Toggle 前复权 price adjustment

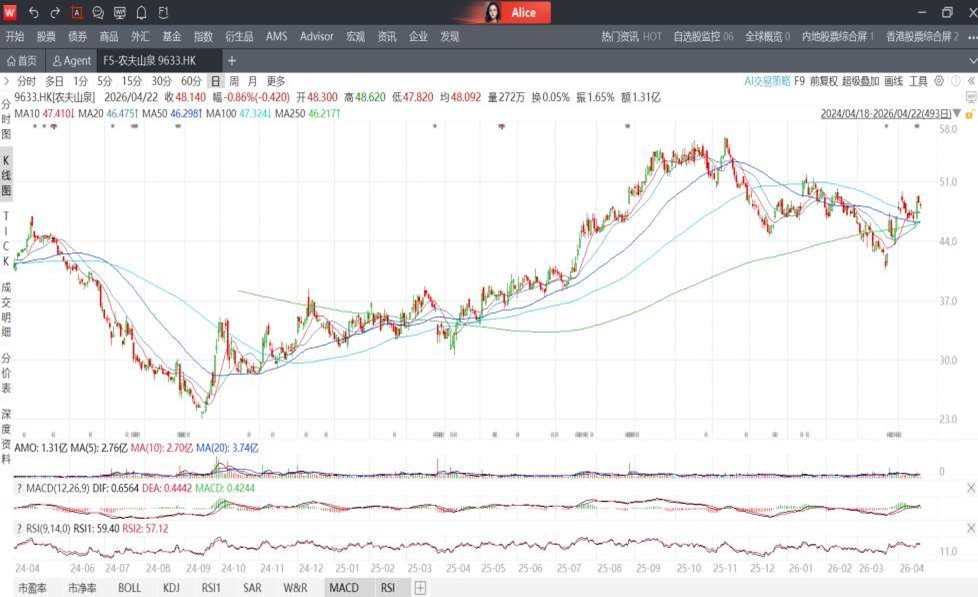click(x=824, y=81)
